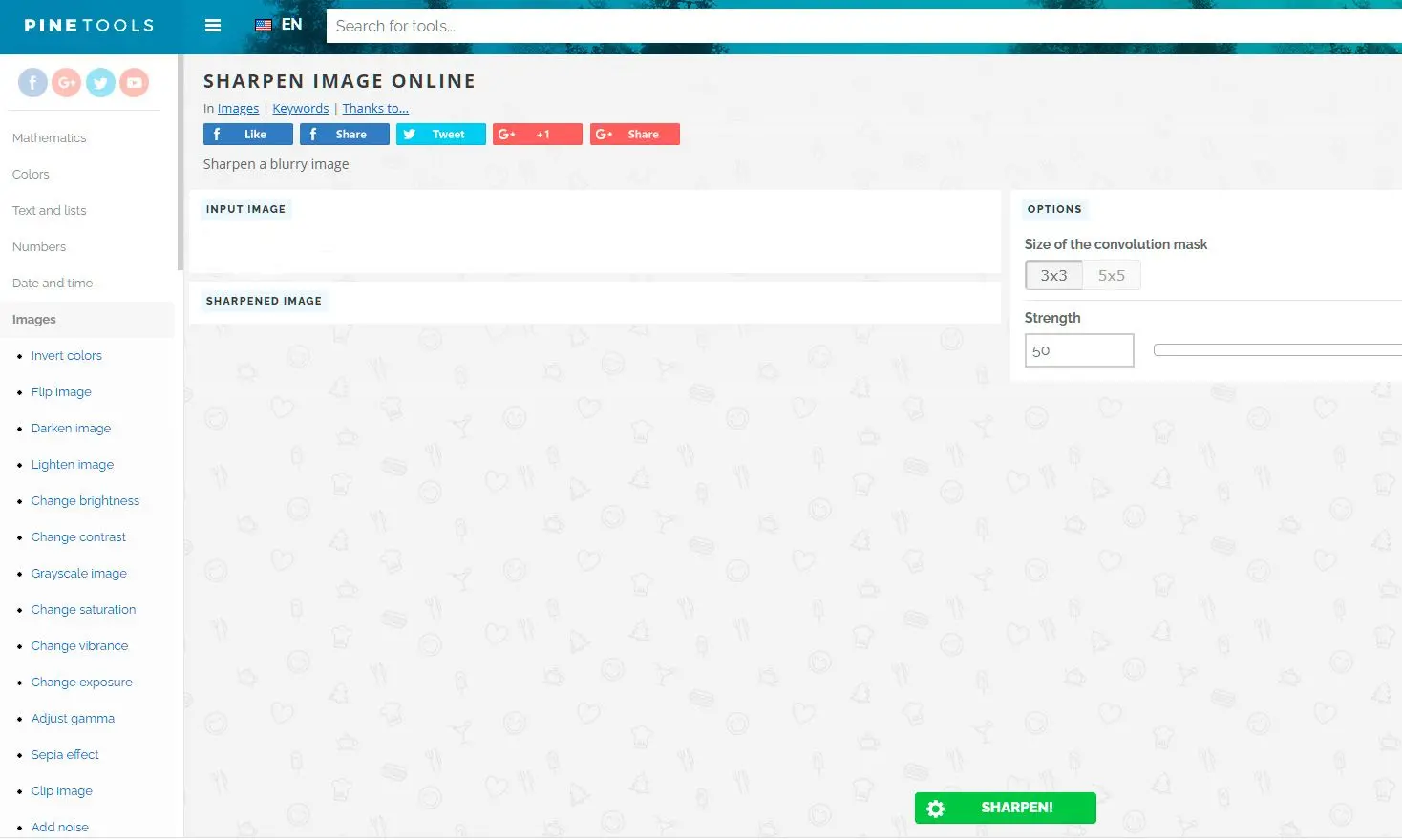Collapse the Images category
Screen dimensions: 1402x840
34,320
